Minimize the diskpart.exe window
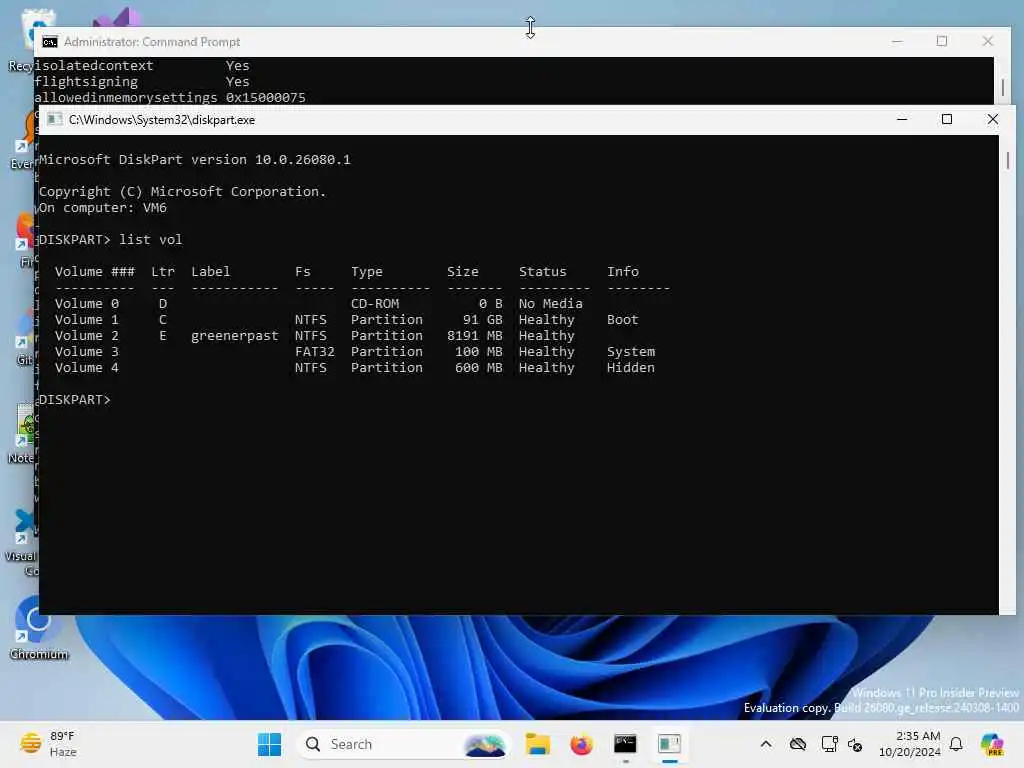Screen dimensions: 1024x768 tap(902, 120)
